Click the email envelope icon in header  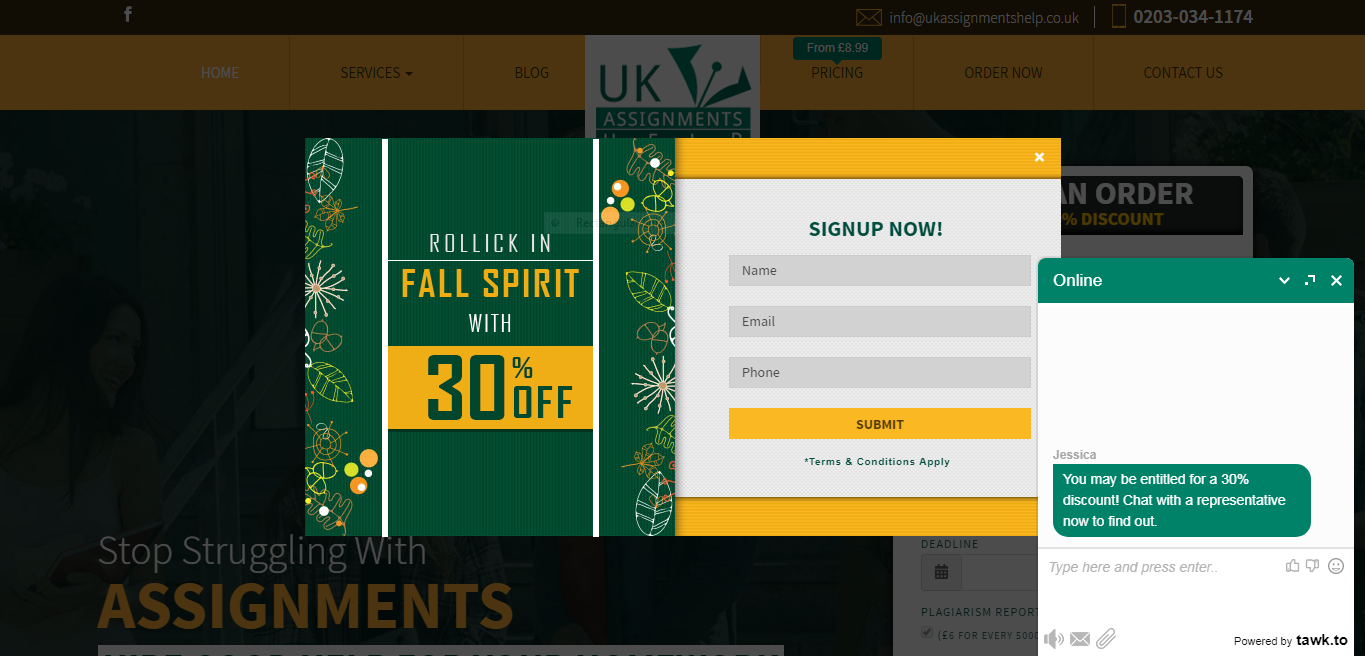pos(869,17)
